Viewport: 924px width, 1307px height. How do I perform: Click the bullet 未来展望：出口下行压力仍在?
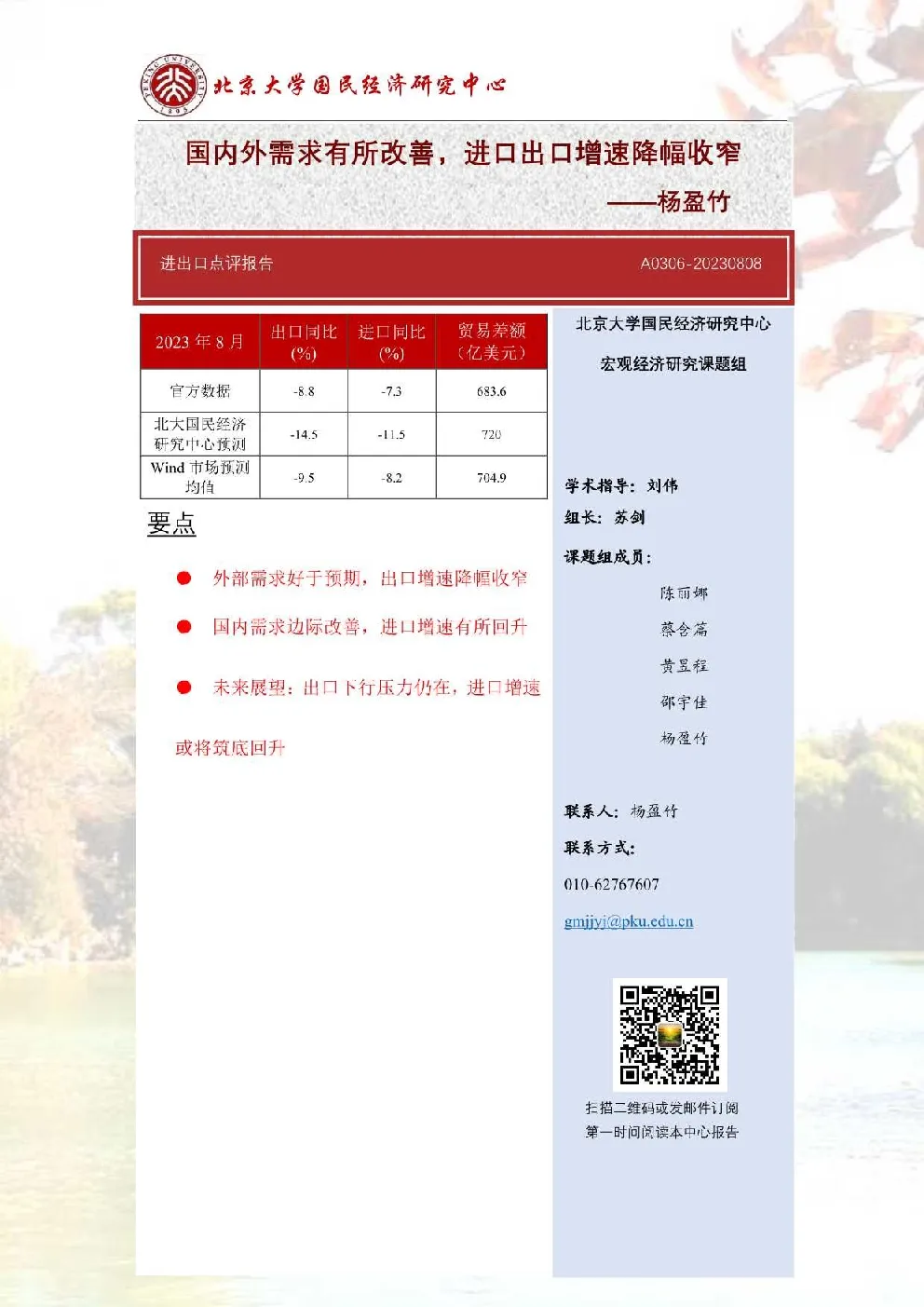click(333, 688)
